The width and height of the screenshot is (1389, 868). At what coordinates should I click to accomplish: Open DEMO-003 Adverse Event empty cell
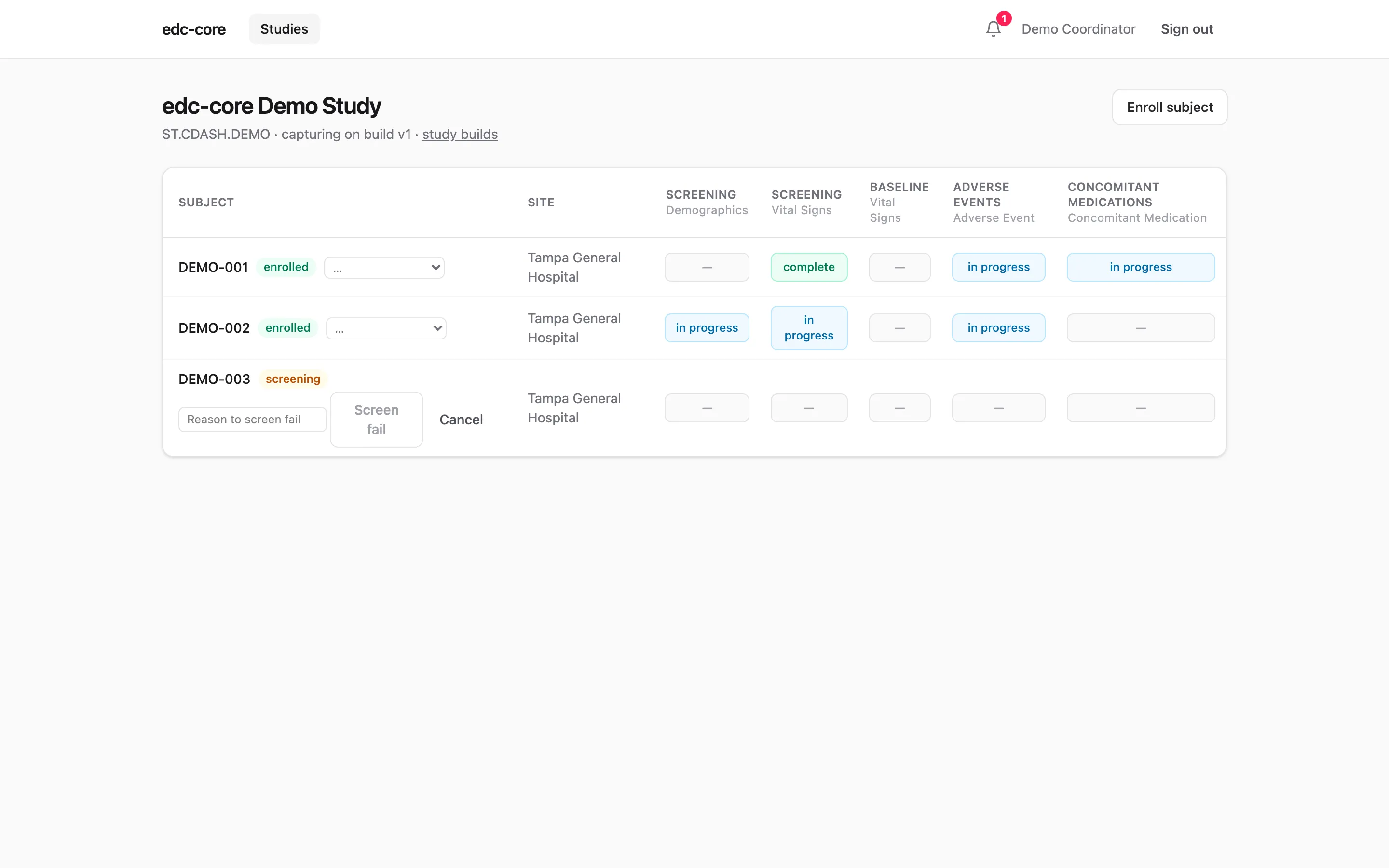point(998,408)
